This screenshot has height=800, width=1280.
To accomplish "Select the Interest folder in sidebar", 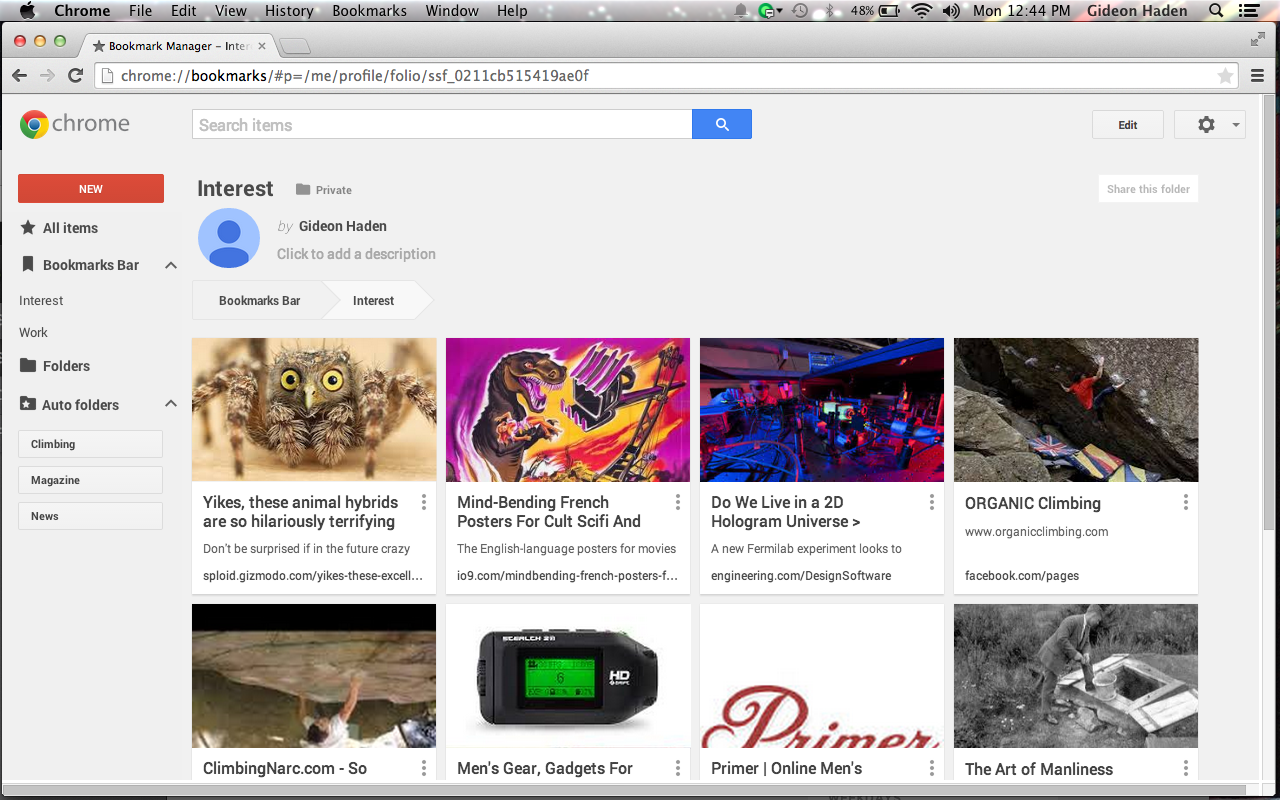I will tap(41, 300).
